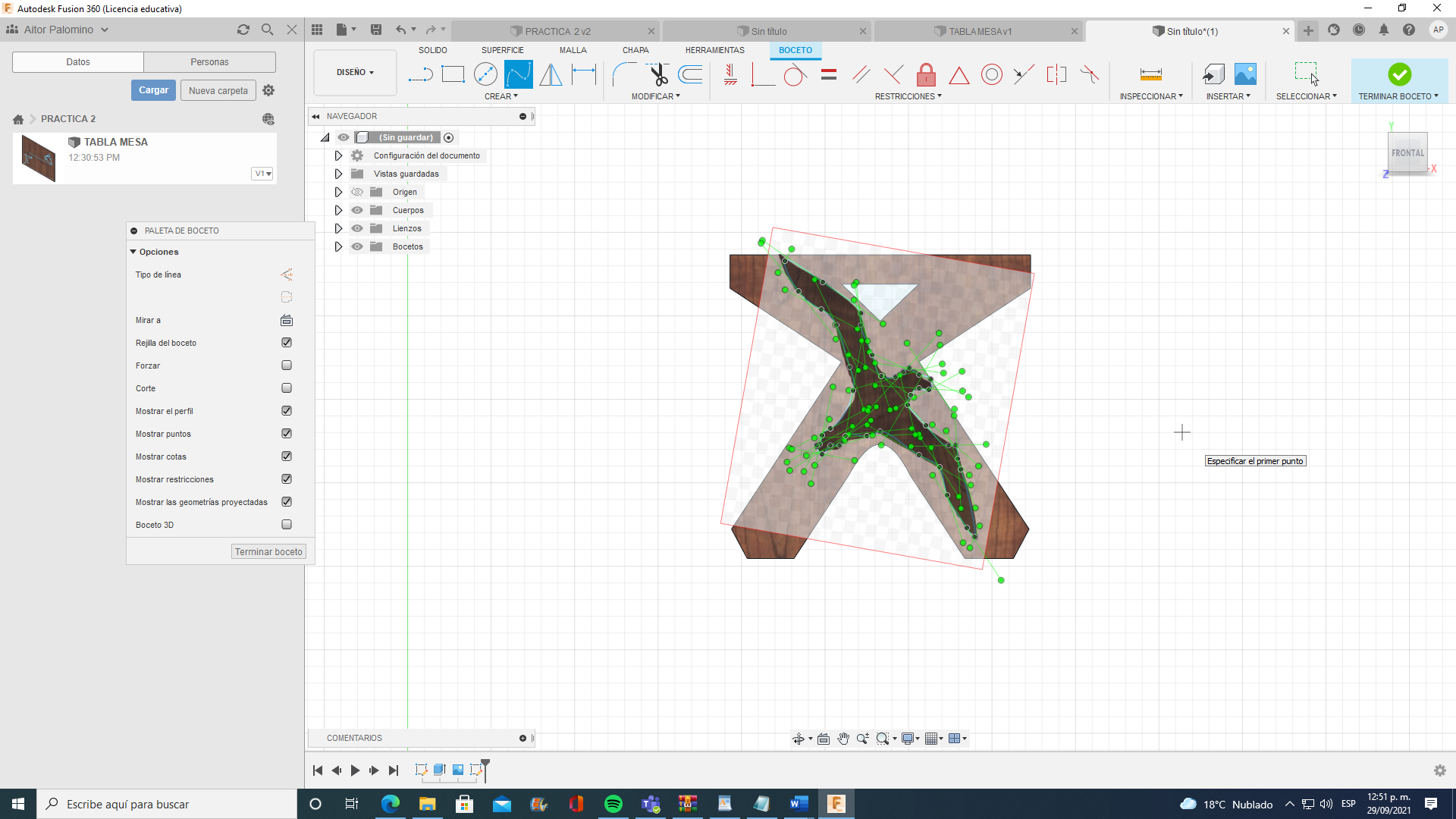Expand Cuerpos tree item in Navigator
The height and width of the screenshot is (819, 1456).
(338, 210)
